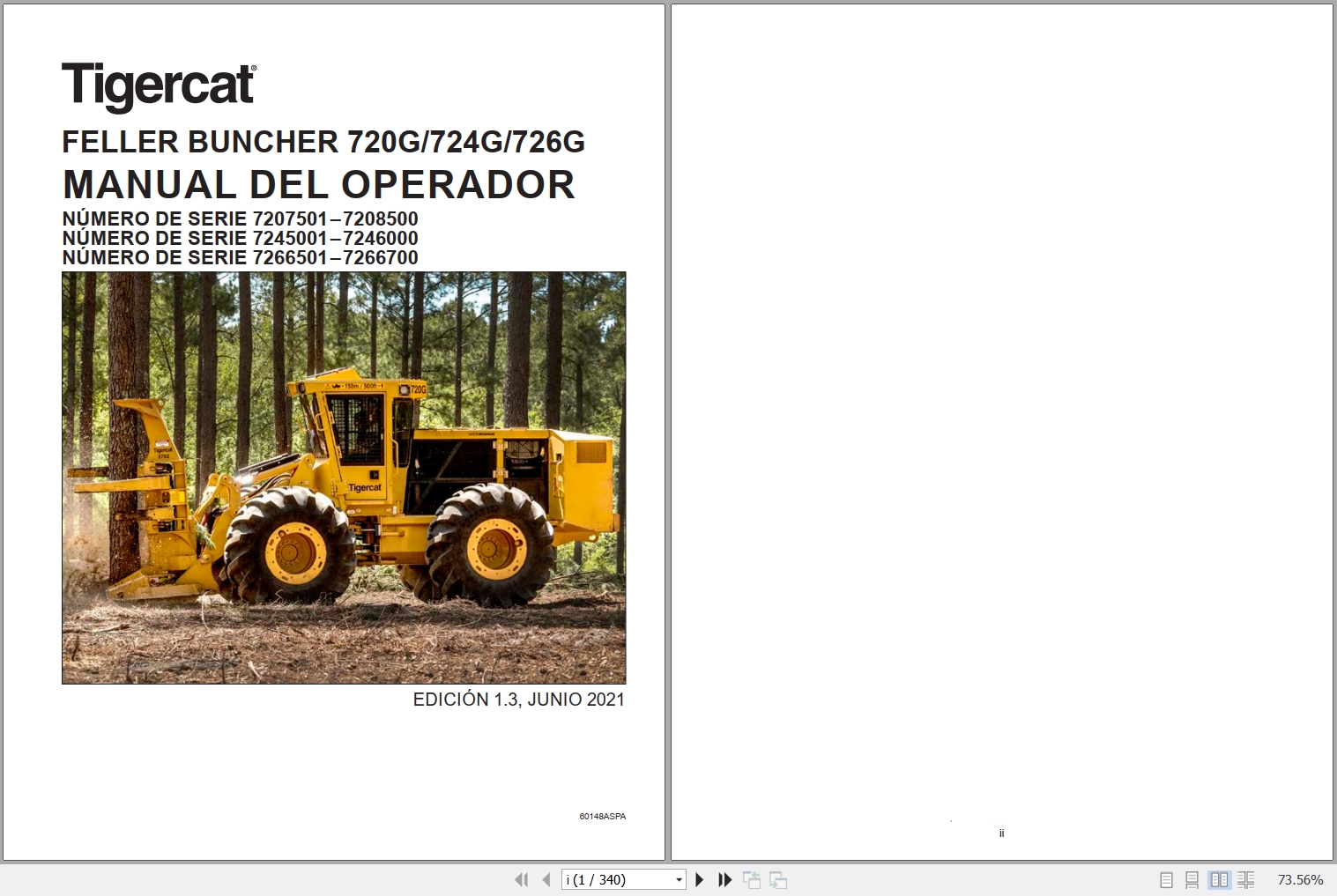
Task: Select the 'MANUAL DEL OPERADOR' title text
Action: coord(317,185)
